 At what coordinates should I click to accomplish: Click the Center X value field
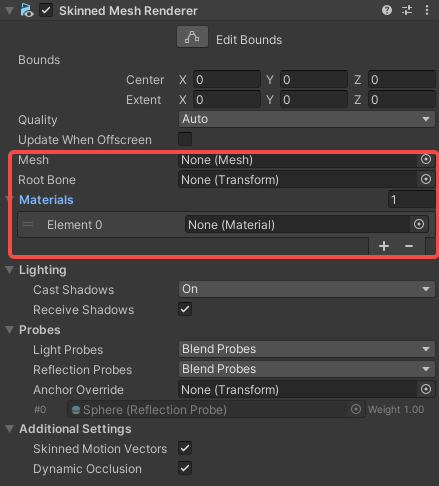point(227,80)
